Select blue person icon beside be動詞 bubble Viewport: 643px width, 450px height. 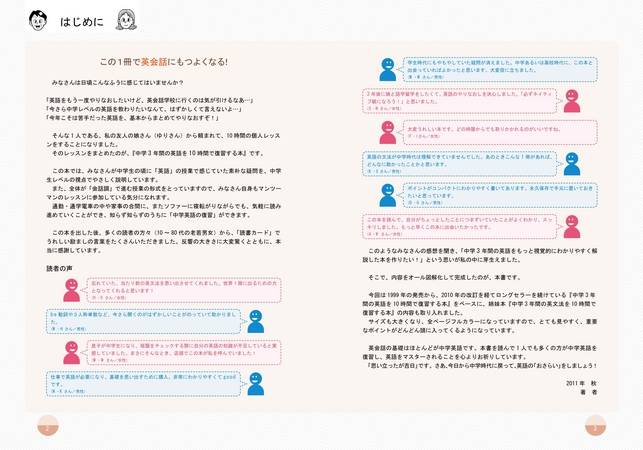click(x=256, y=320)
